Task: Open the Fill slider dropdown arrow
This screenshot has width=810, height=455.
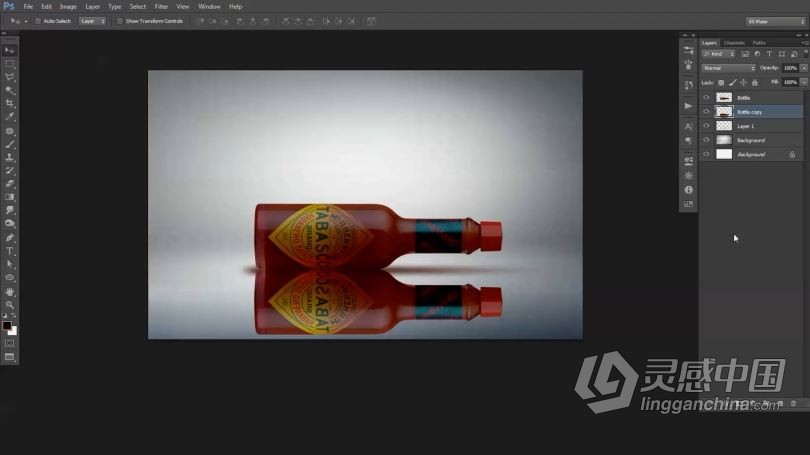Action: click(x=804, y=82)
